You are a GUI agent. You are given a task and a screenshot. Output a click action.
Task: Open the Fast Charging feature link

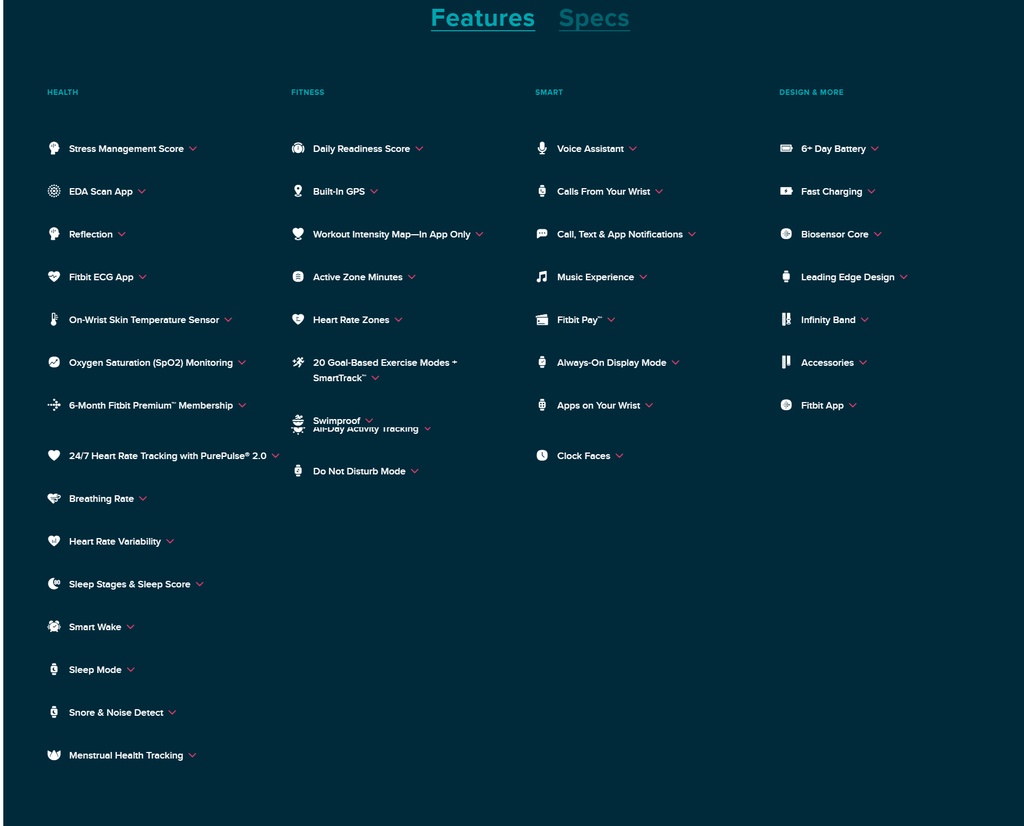(x=831, y=191)
